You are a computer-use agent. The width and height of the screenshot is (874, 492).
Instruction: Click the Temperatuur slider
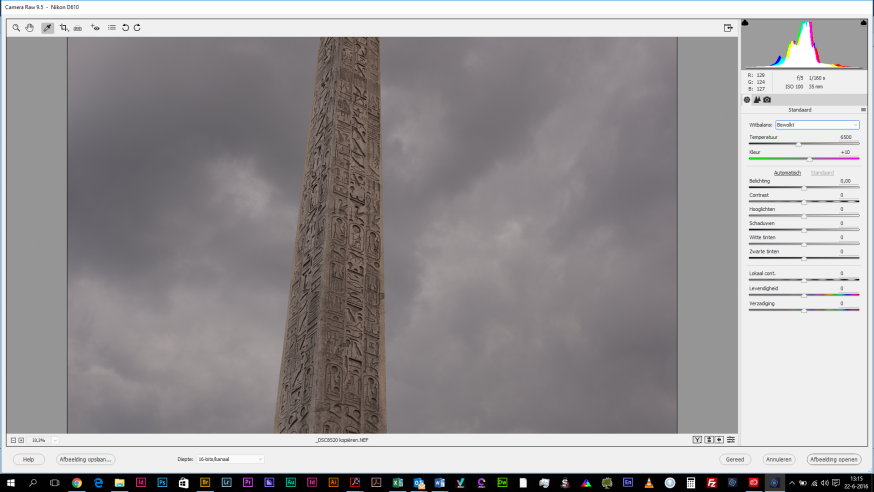point(798,144)
